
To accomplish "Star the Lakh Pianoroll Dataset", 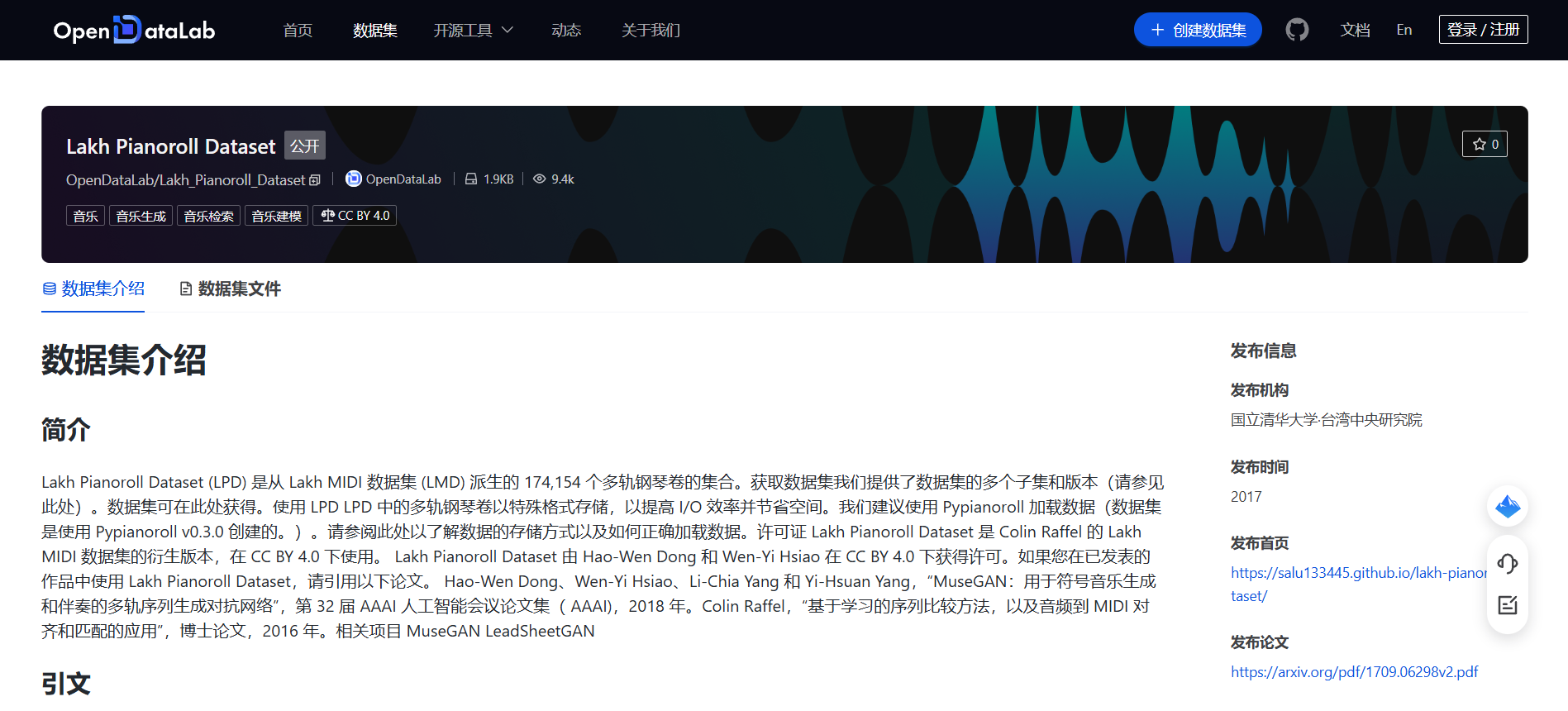I will pos(1485,144).
